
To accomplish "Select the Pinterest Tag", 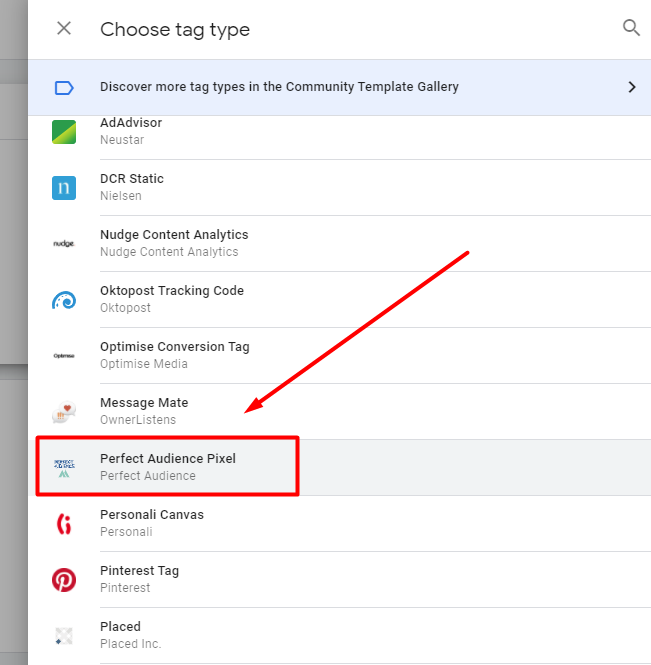I will point(339,579).
